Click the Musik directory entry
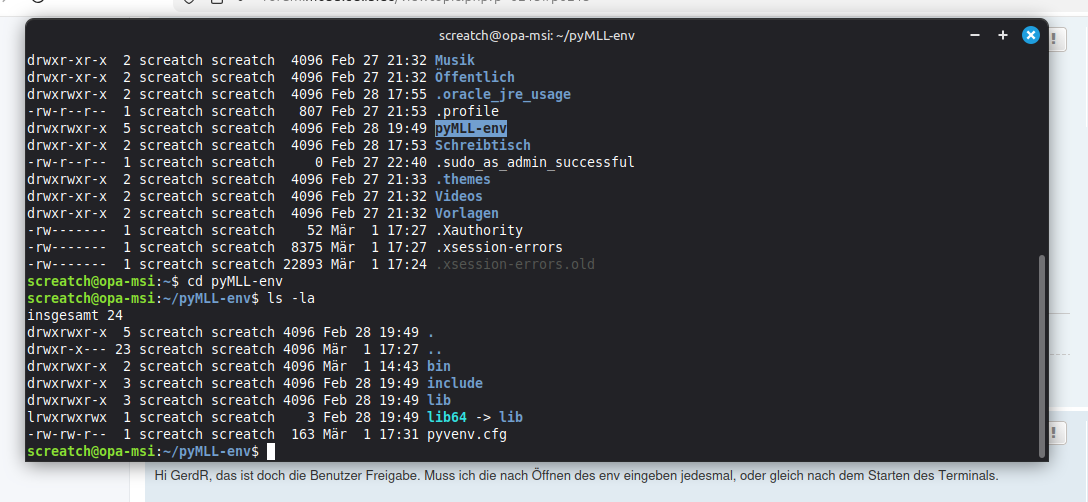Image resolution: width=1088 pixels, height=502 pixels. [454, 60]
